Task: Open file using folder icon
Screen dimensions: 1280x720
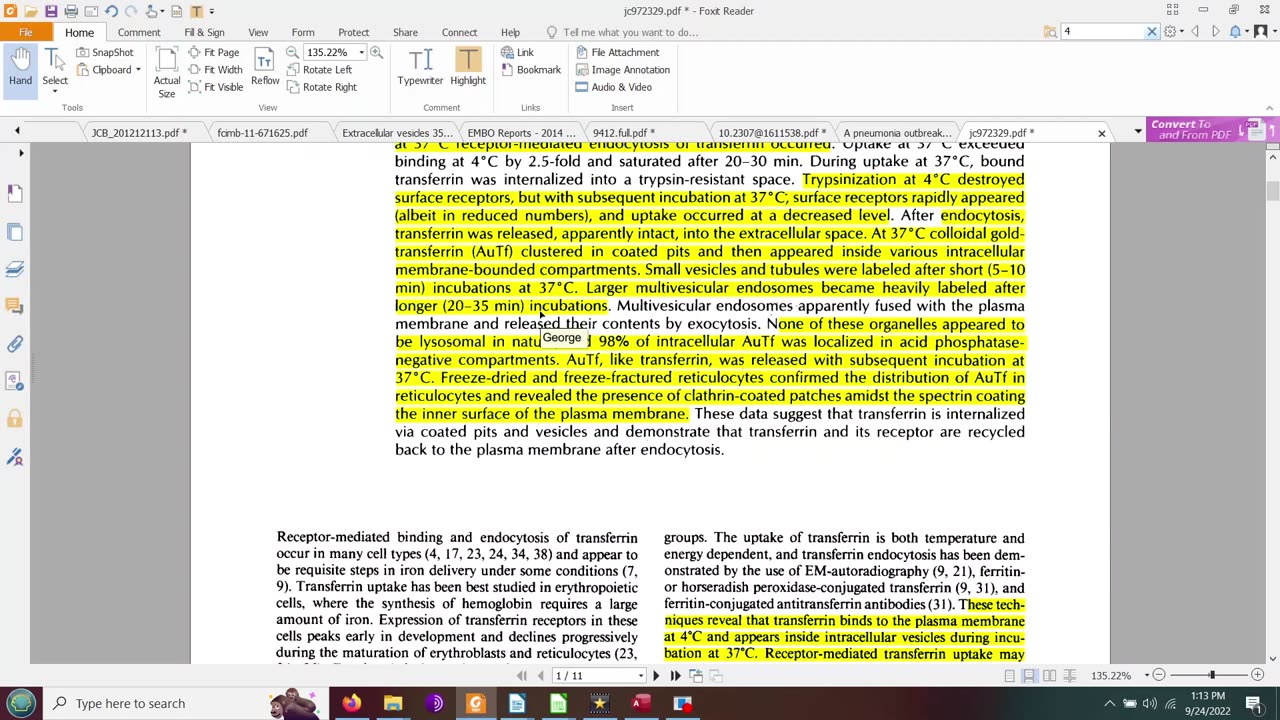Action: (x=31, y=11)
